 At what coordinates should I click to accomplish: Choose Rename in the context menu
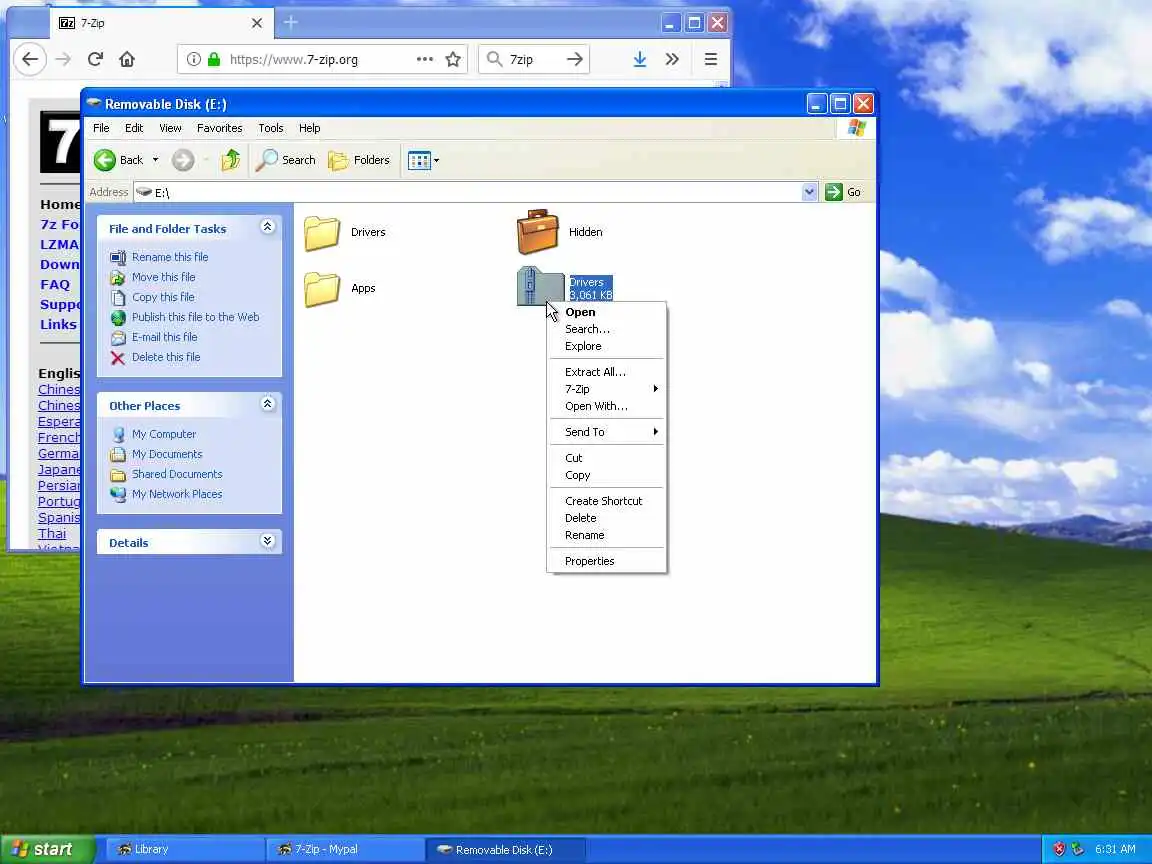pos(607,535)
